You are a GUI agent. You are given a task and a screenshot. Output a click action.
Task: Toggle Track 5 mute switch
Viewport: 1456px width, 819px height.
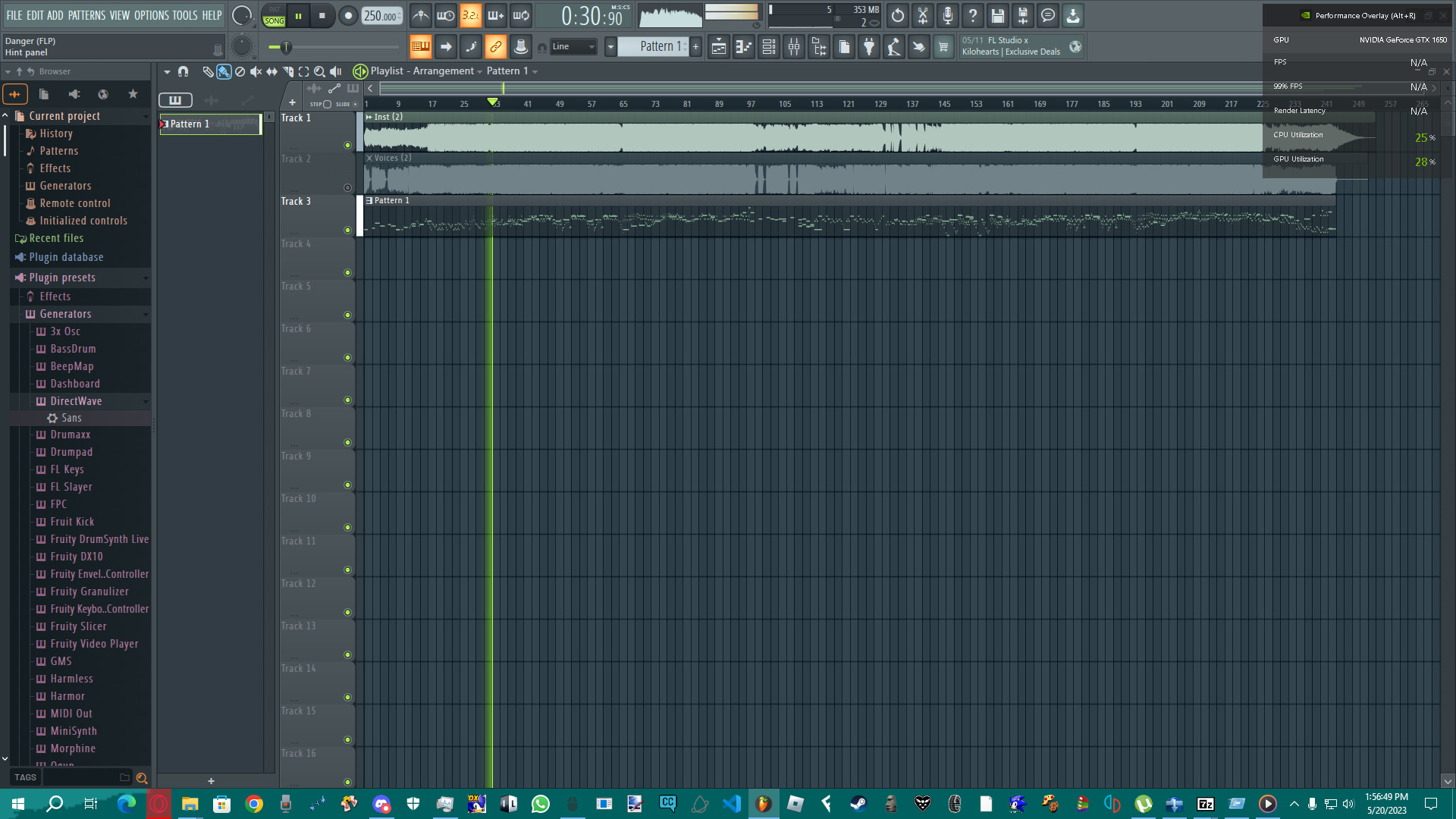347,315
